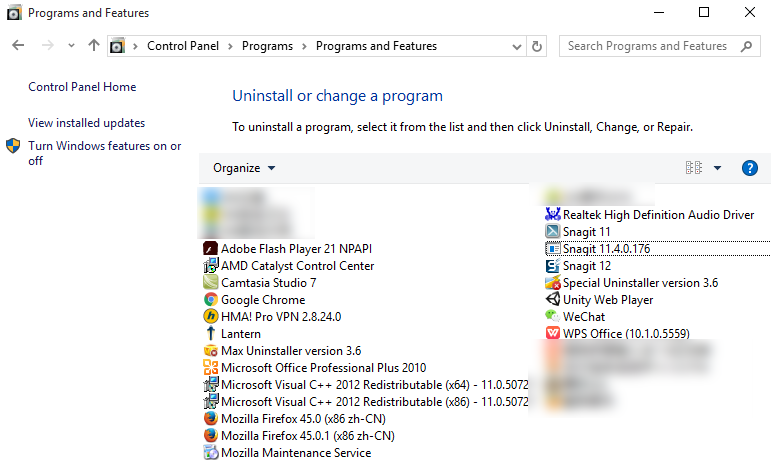The image size is (771, 472).
Task: Click the Snagit 12 icon
Action: tap(553, 266)
